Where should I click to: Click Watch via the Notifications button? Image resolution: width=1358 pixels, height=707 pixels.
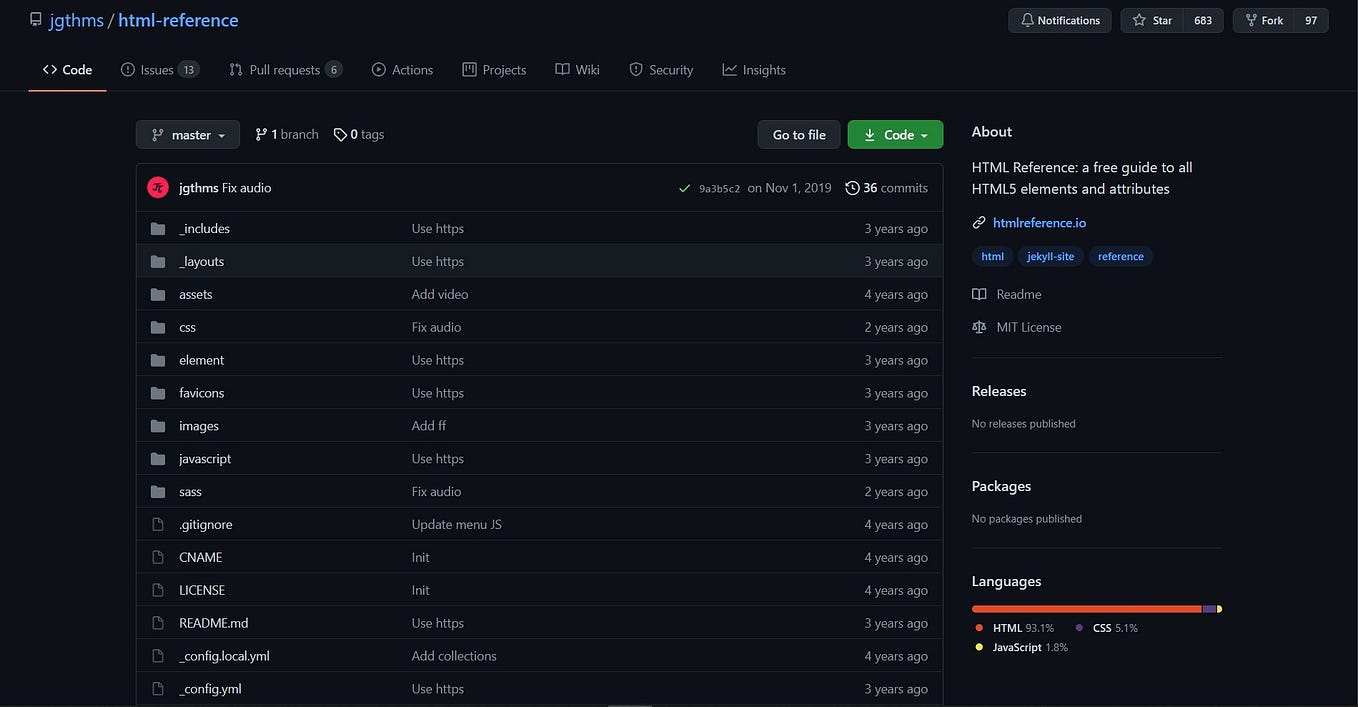tap(1059, 20)
